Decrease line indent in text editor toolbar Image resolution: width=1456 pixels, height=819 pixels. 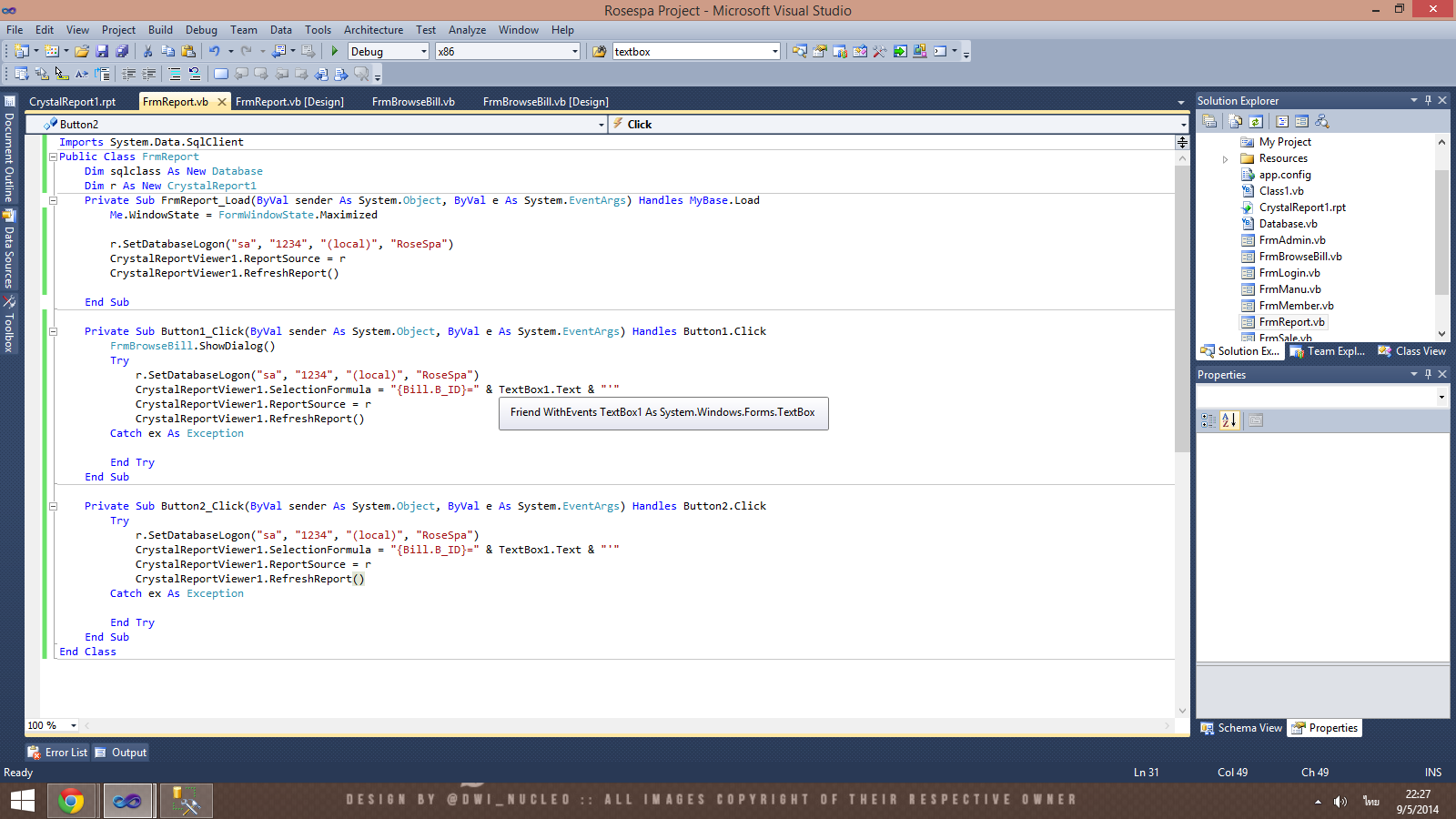(128, 74)
